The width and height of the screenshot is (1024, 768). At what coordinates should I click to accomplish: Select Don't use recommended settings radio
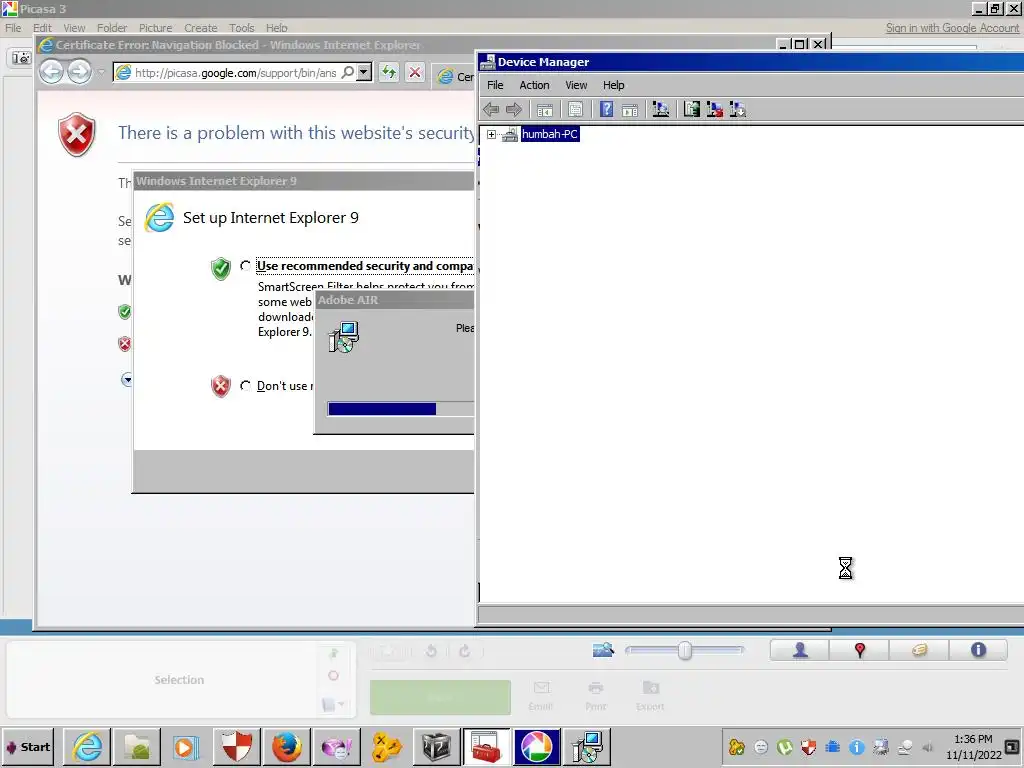click(x=245, y=386)
